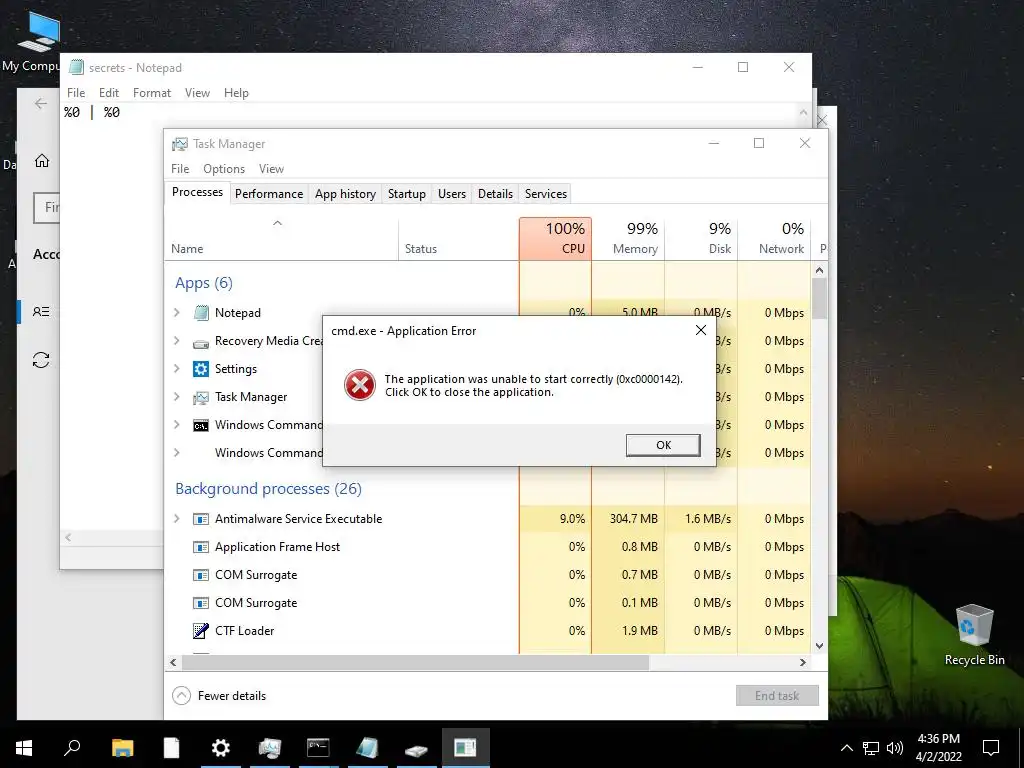This screenshot has height=768, width=1024.
Task: Close the cmd.exe Application Error dialog
Action: tap(701, 330)
